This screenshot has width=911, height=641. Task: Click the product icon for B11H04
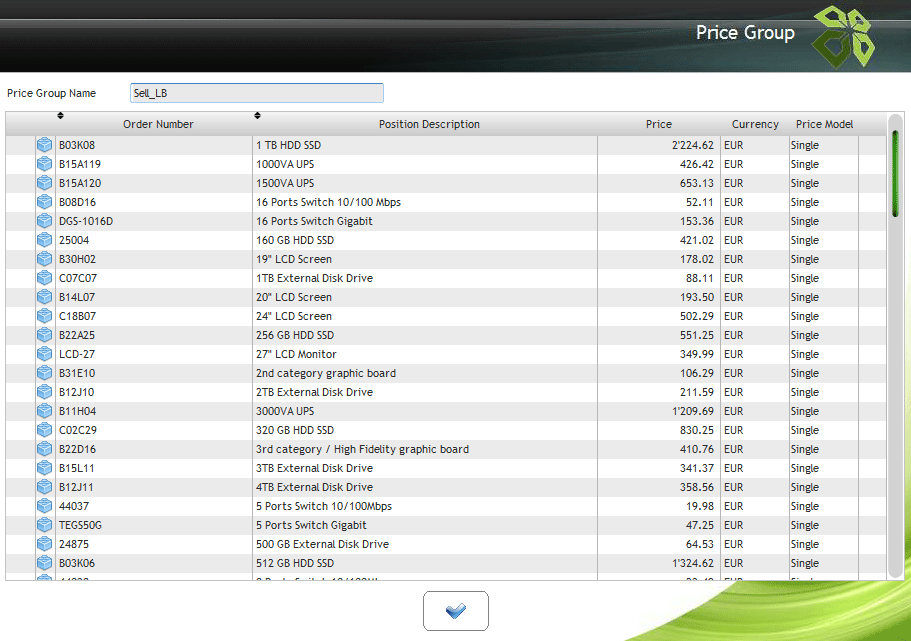tap(44, 411)
